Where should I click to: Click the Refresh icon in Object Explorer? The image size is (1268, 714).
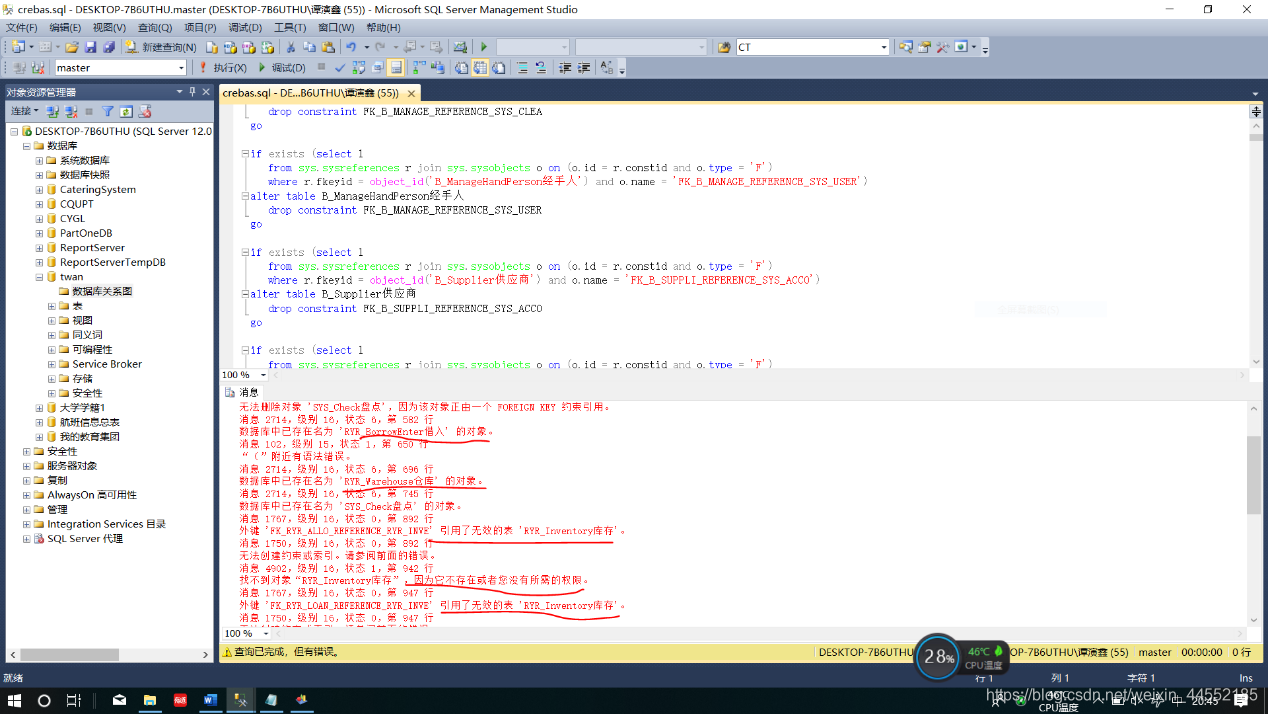126,111
